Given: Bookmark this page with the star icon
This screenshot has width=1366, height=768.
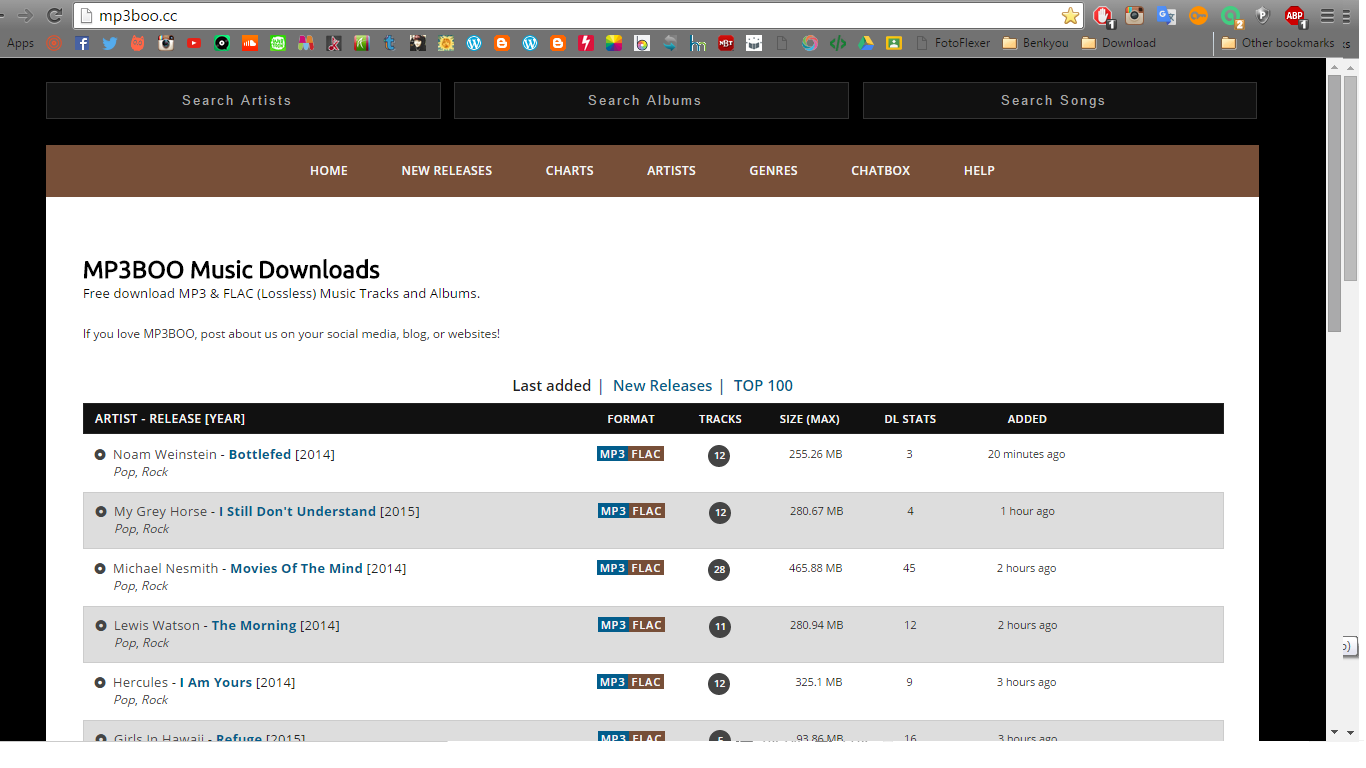Looking at the screenshot, I should point(1070,16).
